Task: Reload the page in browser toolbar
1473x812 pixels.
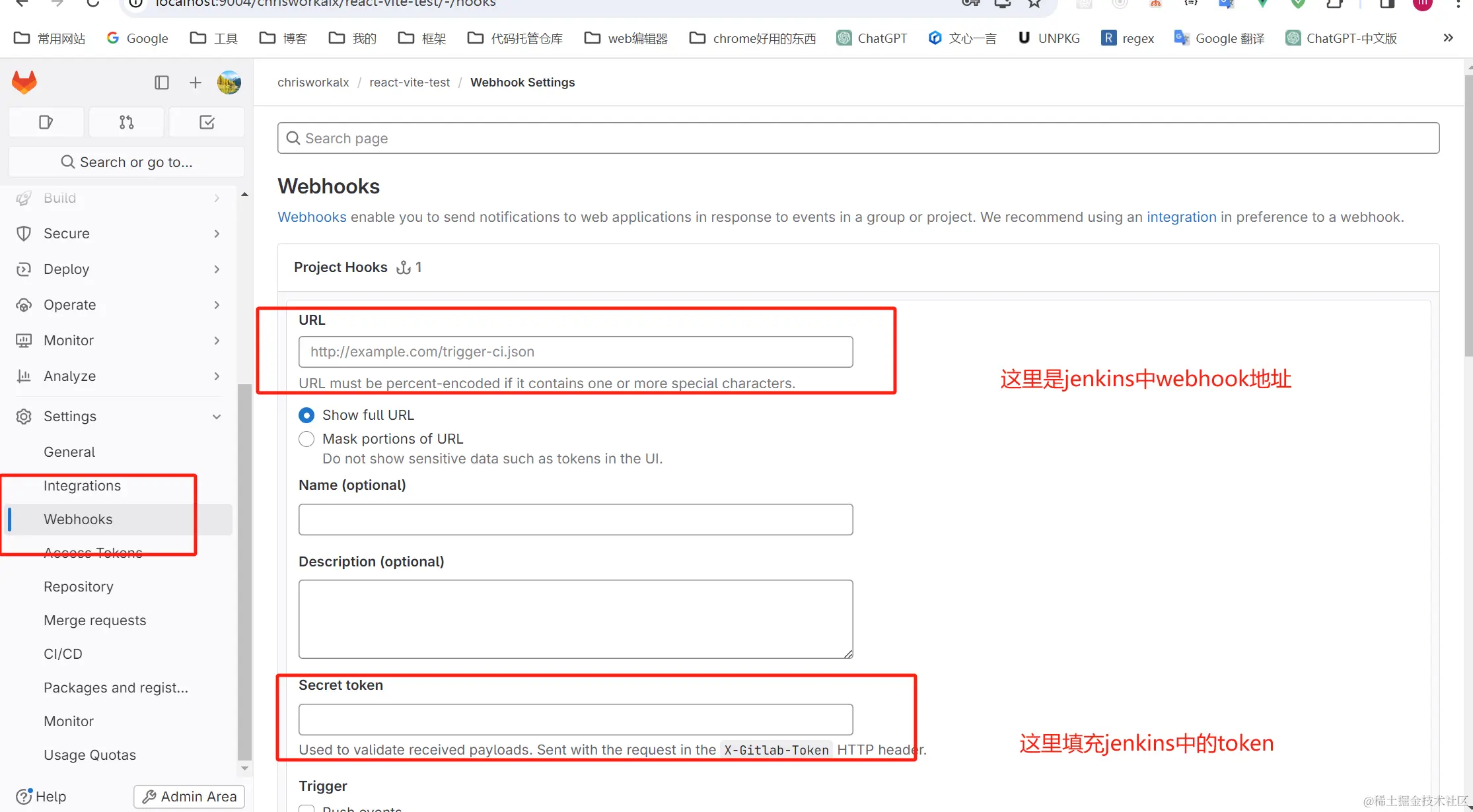Action: coord(92,3)
